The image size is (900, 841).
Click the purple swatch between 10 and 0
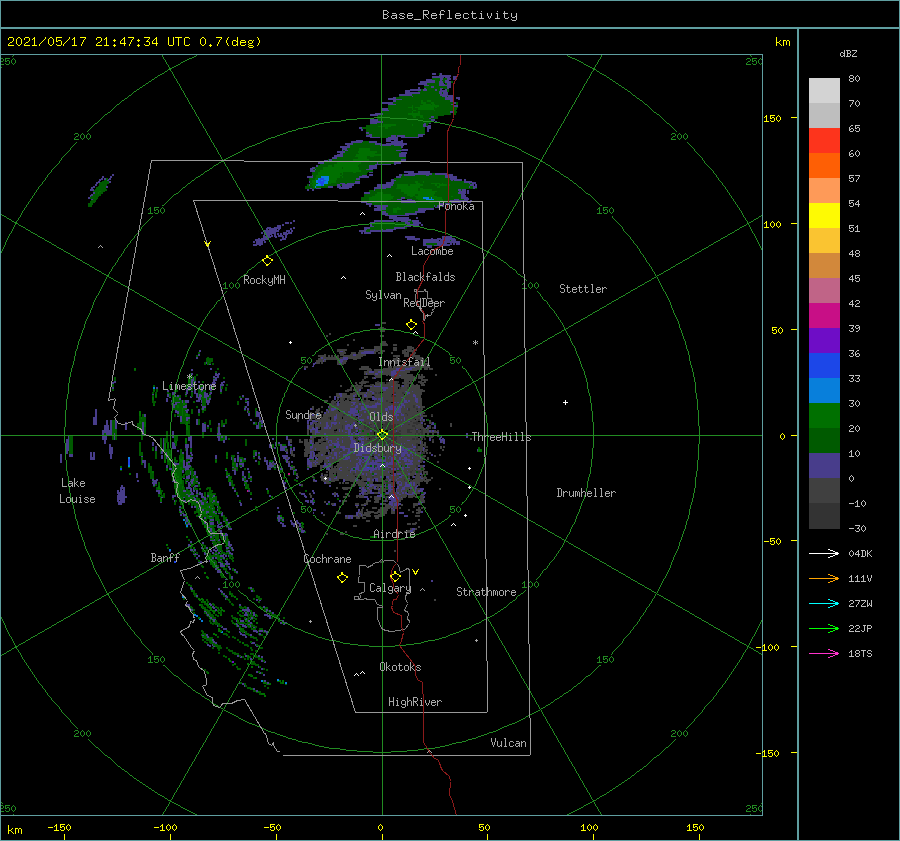[x=824, y=466]
